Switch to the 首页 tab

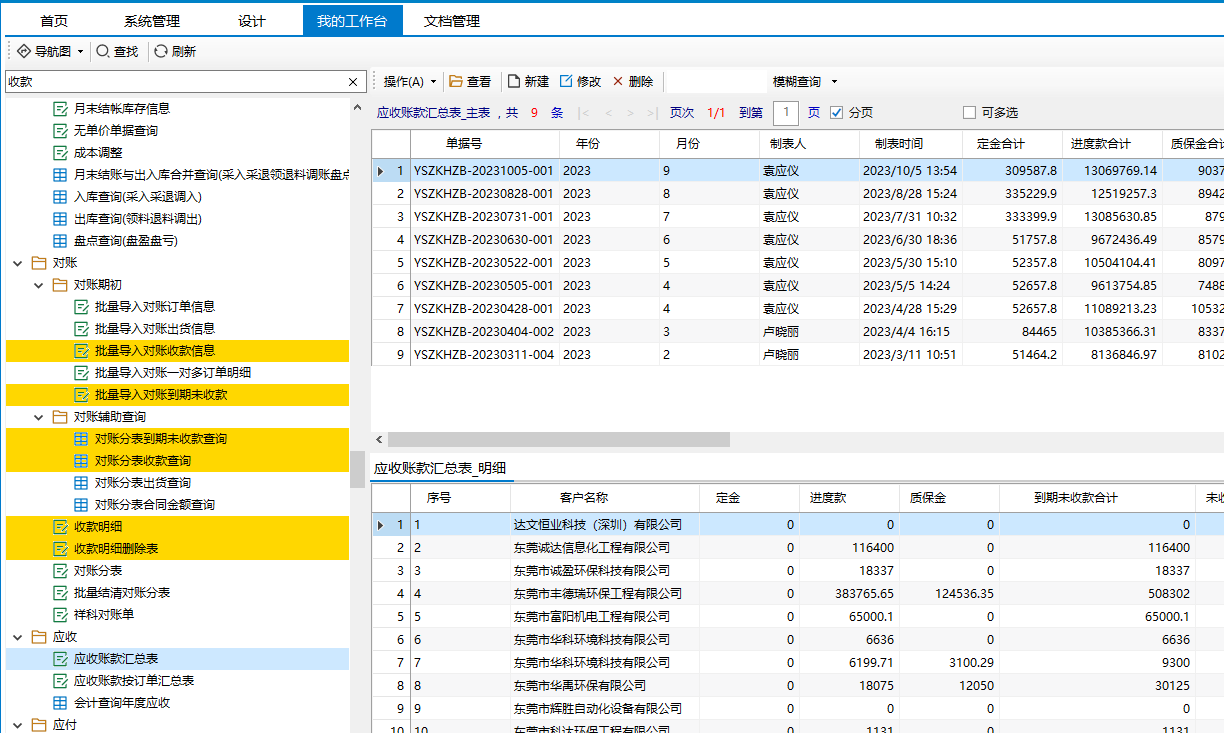pyautogui.click(x=54, y=20)
